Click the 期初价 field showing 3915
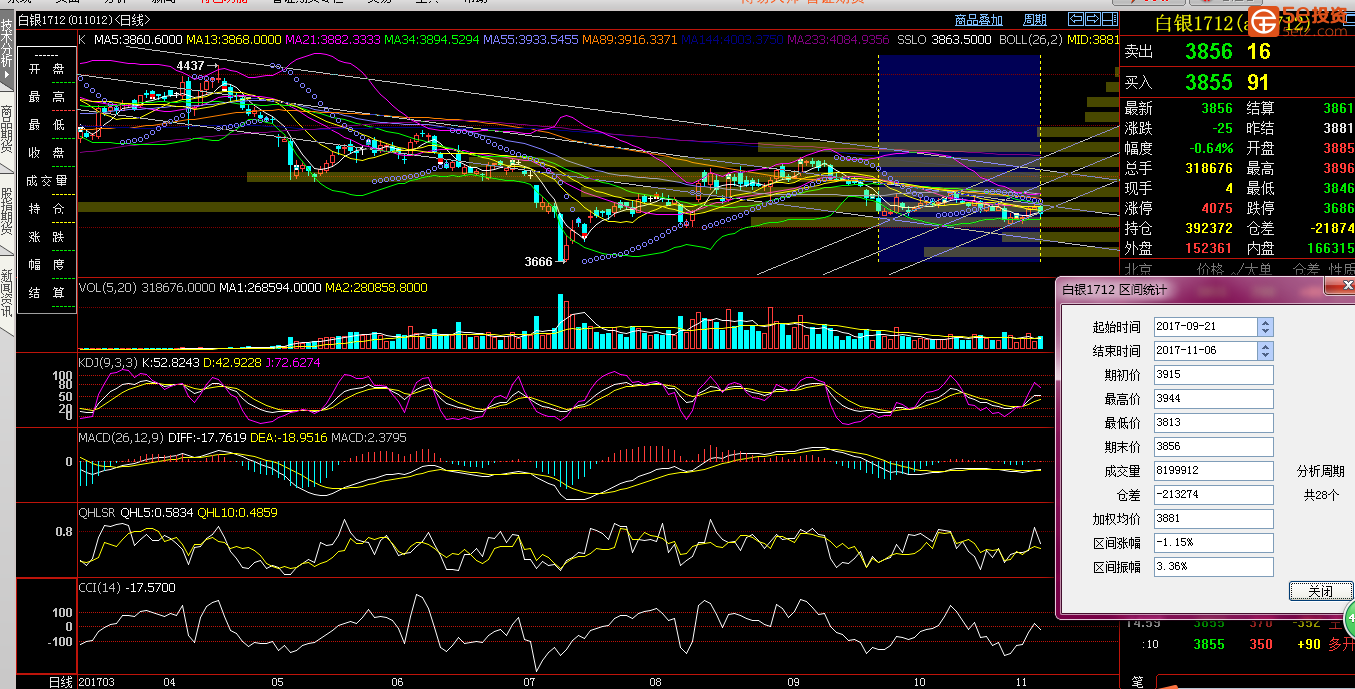 (x=1214, y=375)
